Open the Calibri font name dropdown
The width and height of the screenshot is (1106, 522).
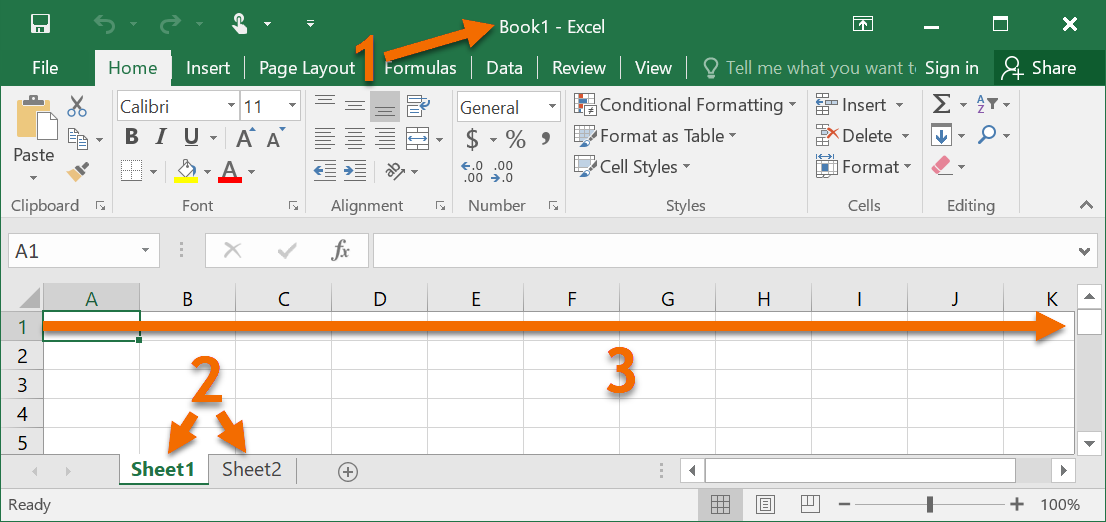[x=231, y=106]
